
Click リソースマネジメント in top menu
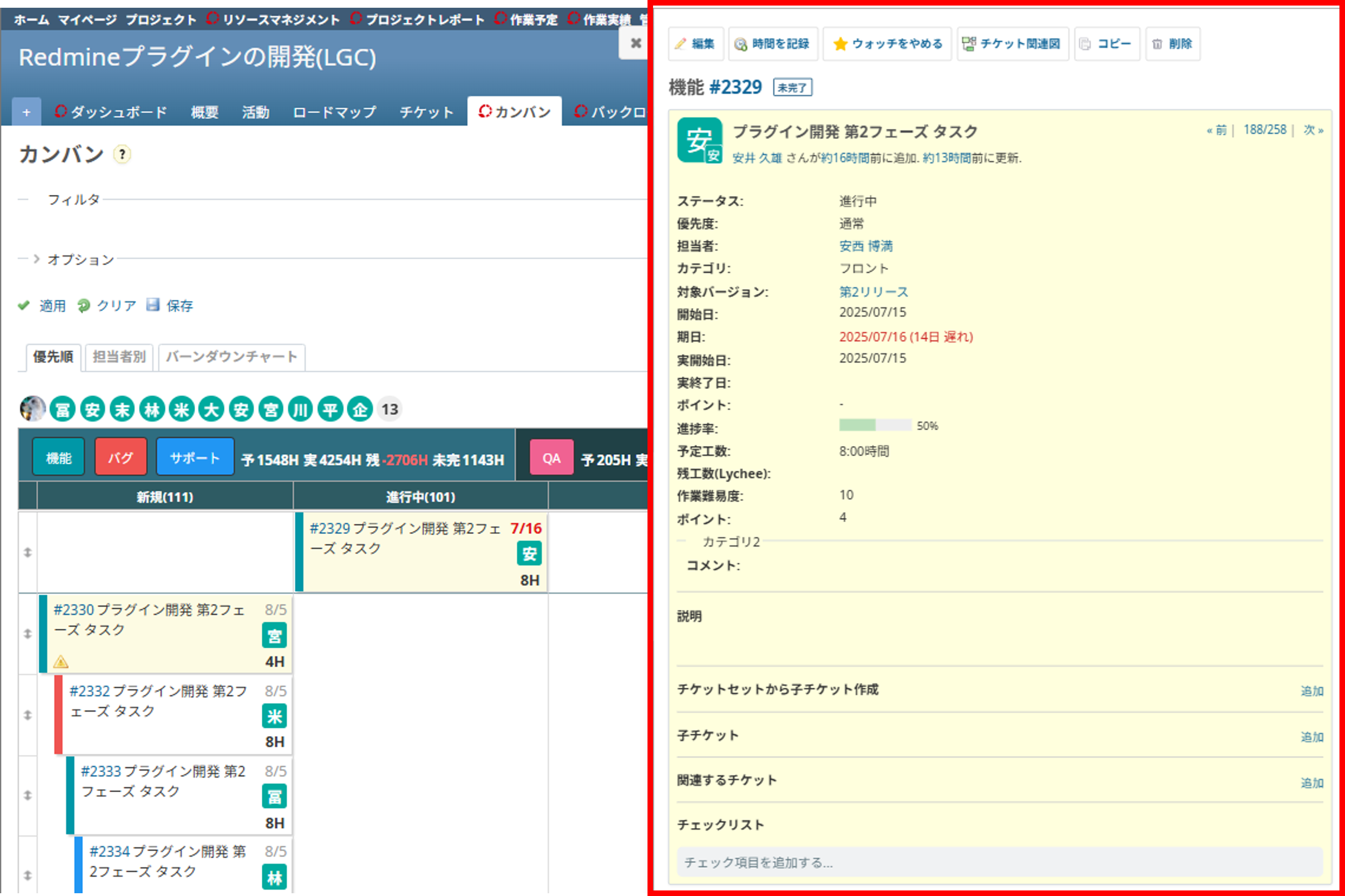pos(273,19)
